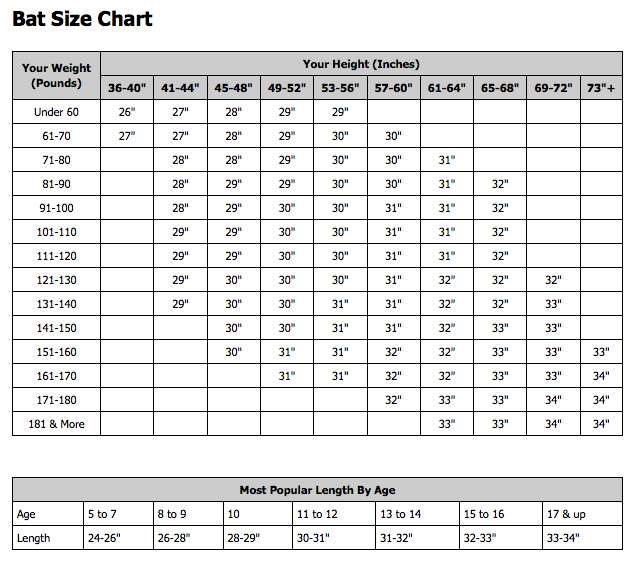Click the 33-34" length cell
The image size is (638, 563).
click(x=583, y=538)
